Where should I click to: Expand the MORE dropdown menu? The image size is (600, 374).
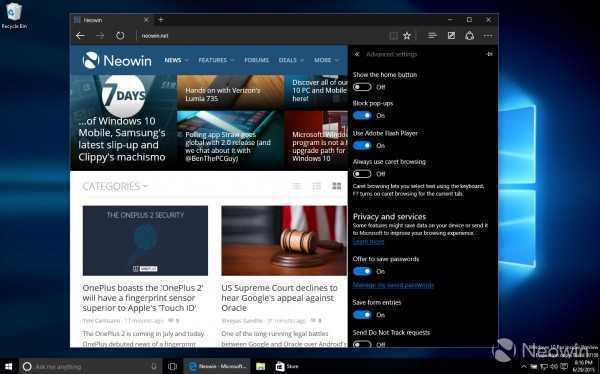[x=326, y=60]
